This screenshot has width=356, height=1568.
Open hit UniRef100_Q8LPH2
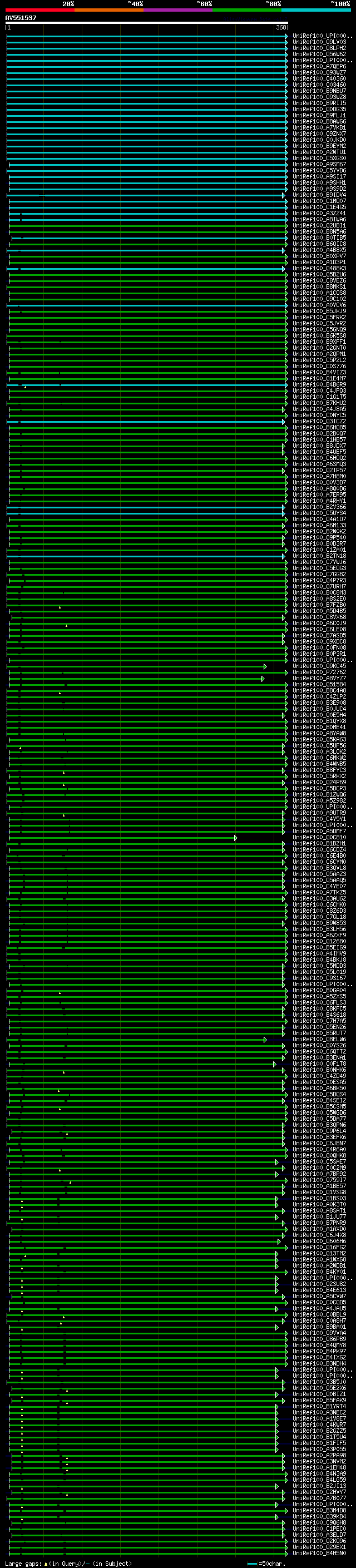pyautogui.click(x=319, y=48)
